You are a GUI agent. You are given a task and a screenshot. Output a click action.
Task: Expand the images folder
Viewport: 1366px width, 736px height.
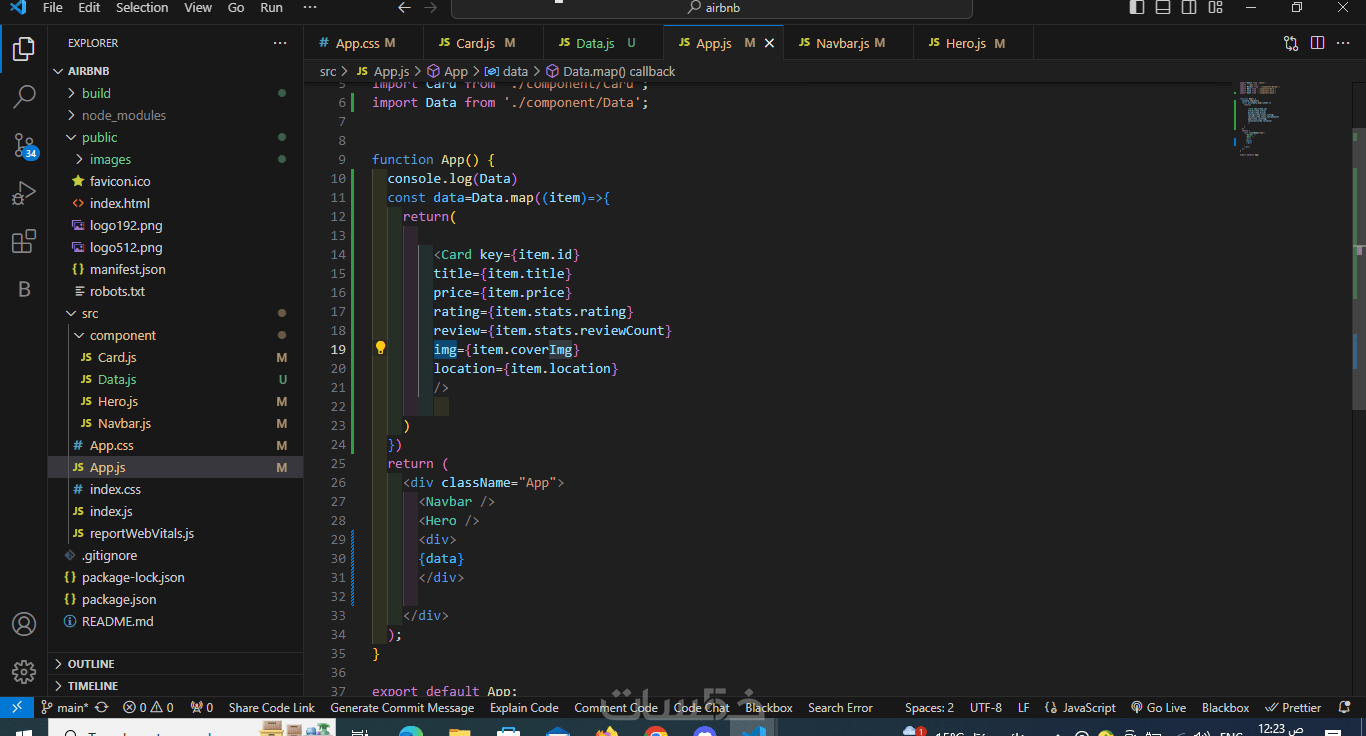pyautogui.click(x=175, y=159)
